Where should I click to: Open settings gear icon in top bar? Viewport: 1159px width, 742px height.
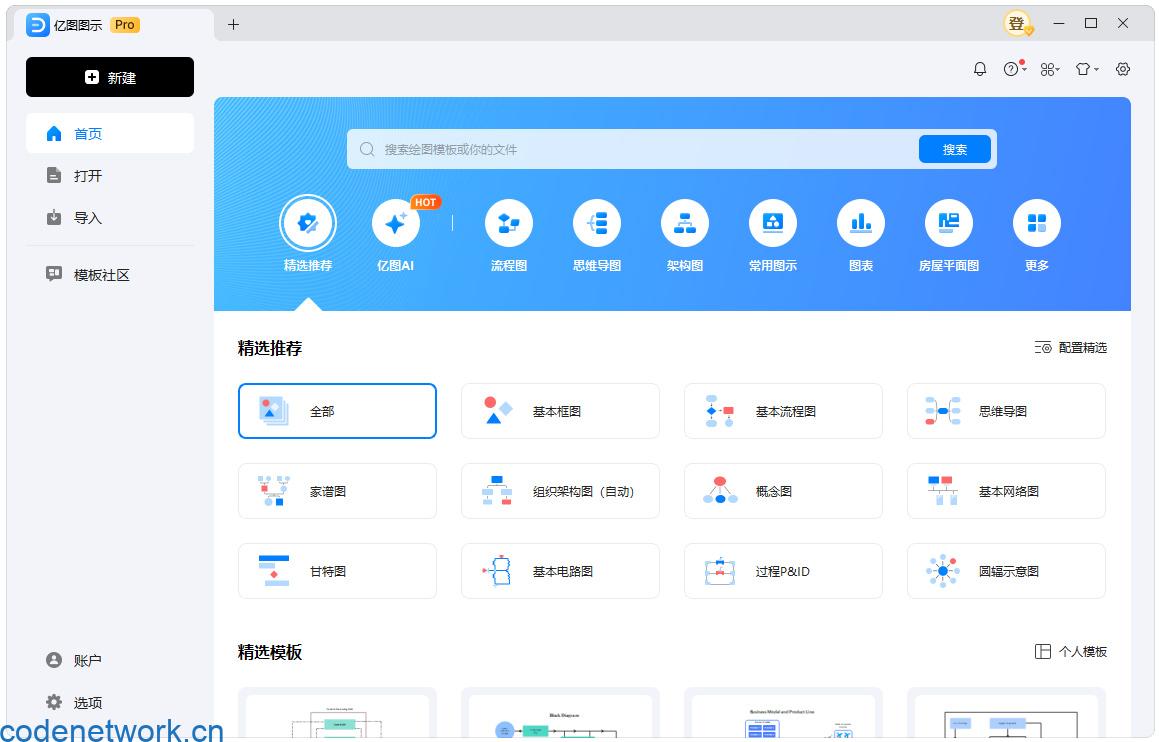pyautogui.click(x=1123, y=69)
